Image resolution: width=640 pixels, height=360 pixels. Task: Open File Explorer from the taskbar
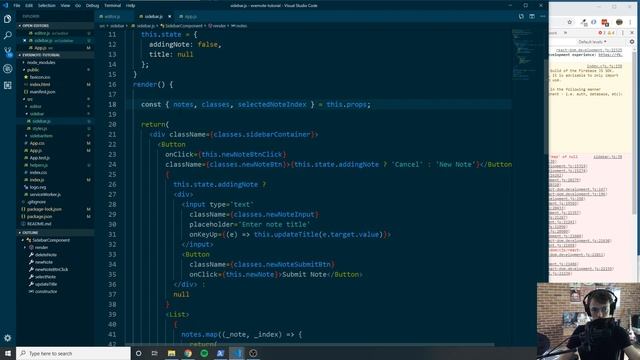point(171,353)
